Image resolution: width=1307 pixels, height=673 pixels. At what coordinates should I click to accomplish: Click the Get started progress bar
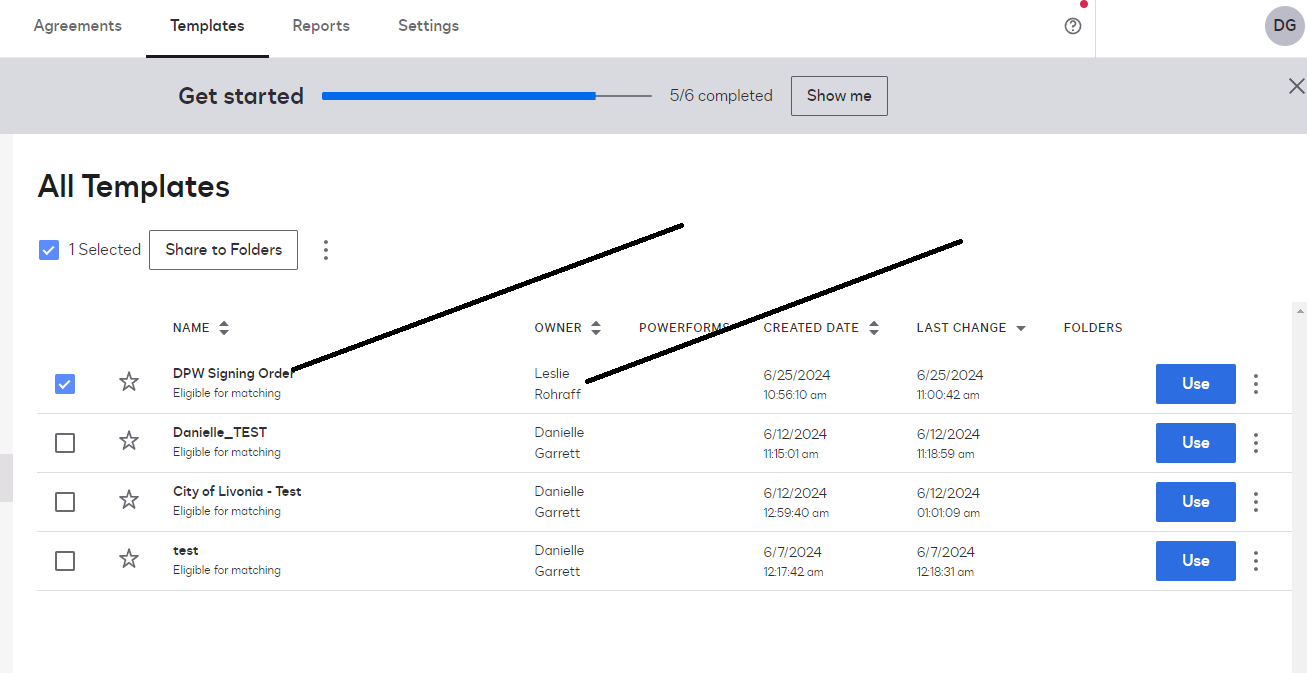[x=486, y=96]
